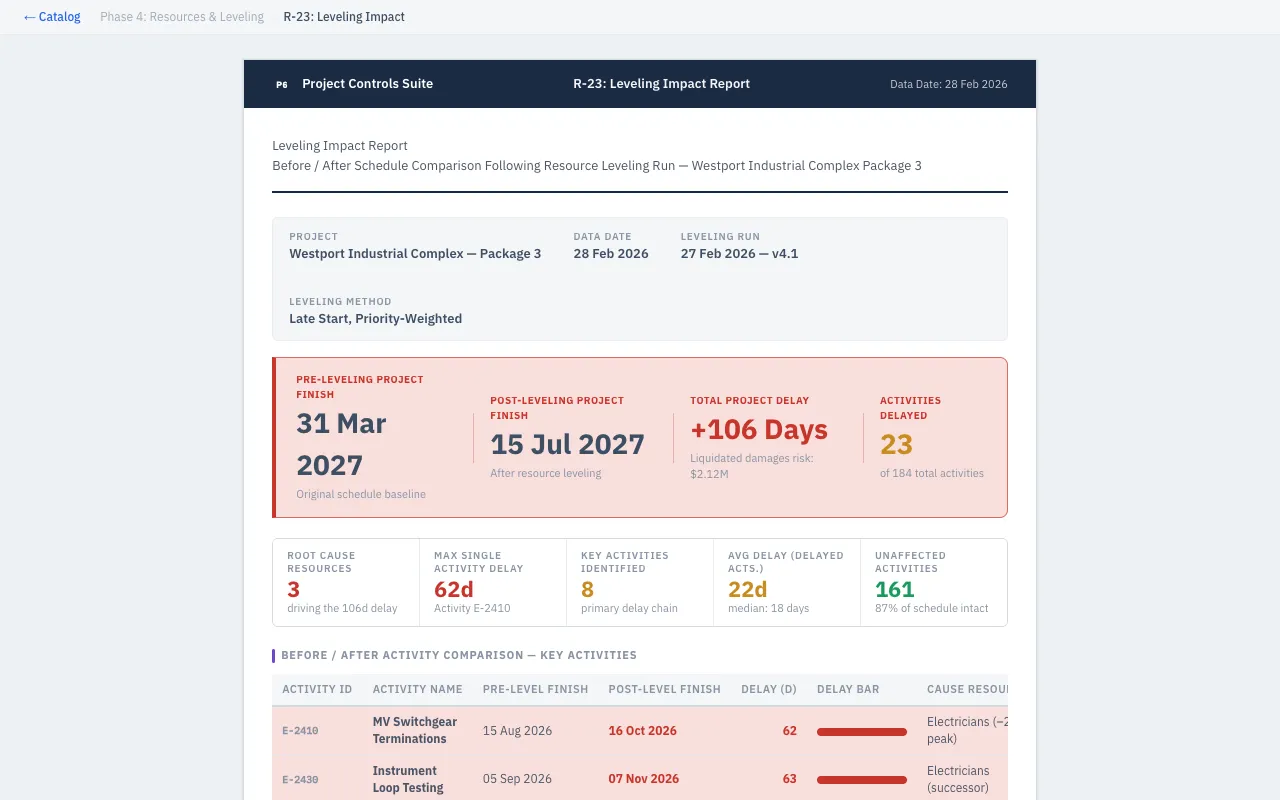The width and height of the screenshot is (1280, 800).
Task: Select the E-2430 activity row ID
Action: click(x=300, y=779)
